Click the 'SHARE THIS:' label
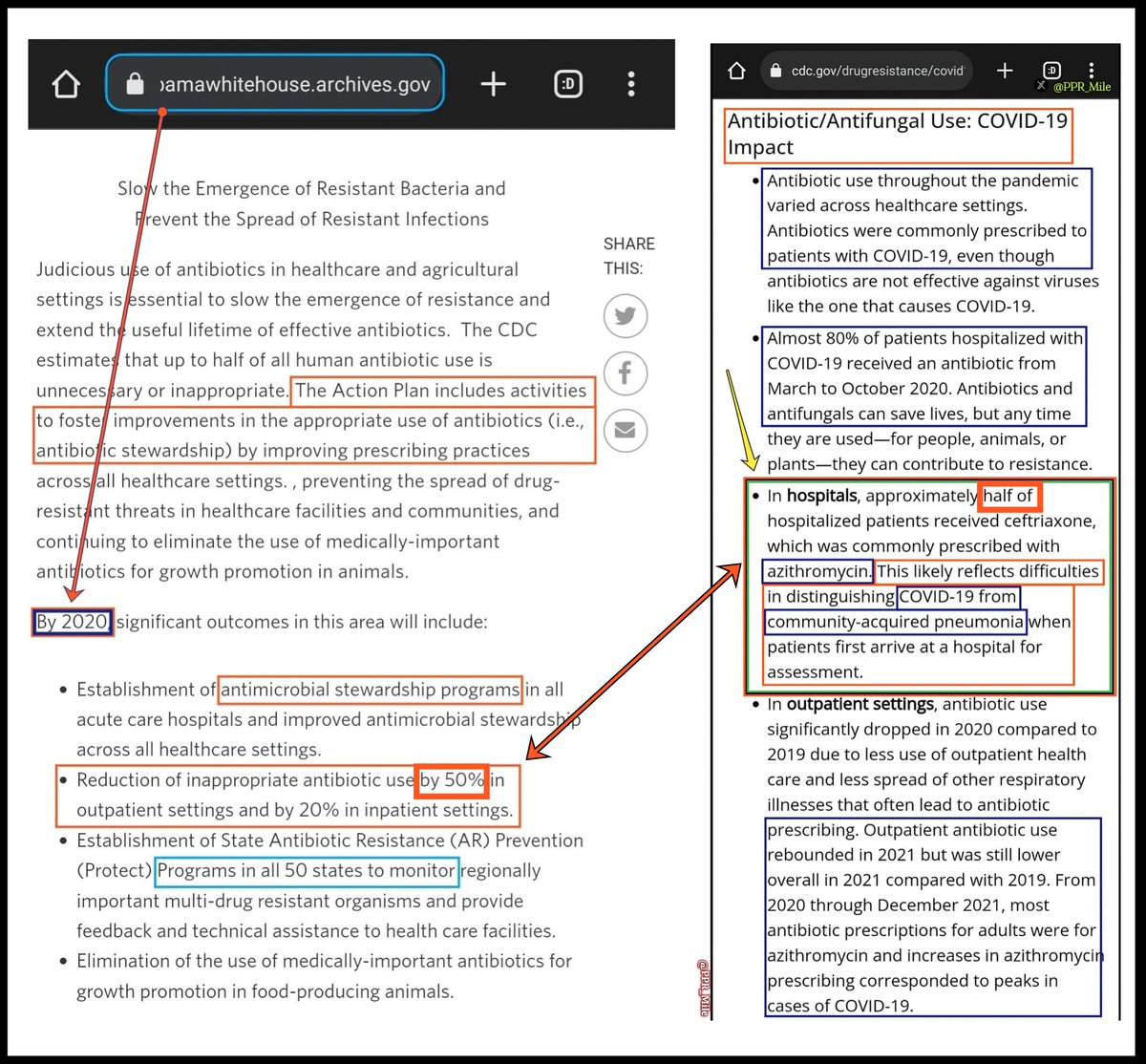Viewport: 1146px width, 1064px height. (x=629, y=256)
